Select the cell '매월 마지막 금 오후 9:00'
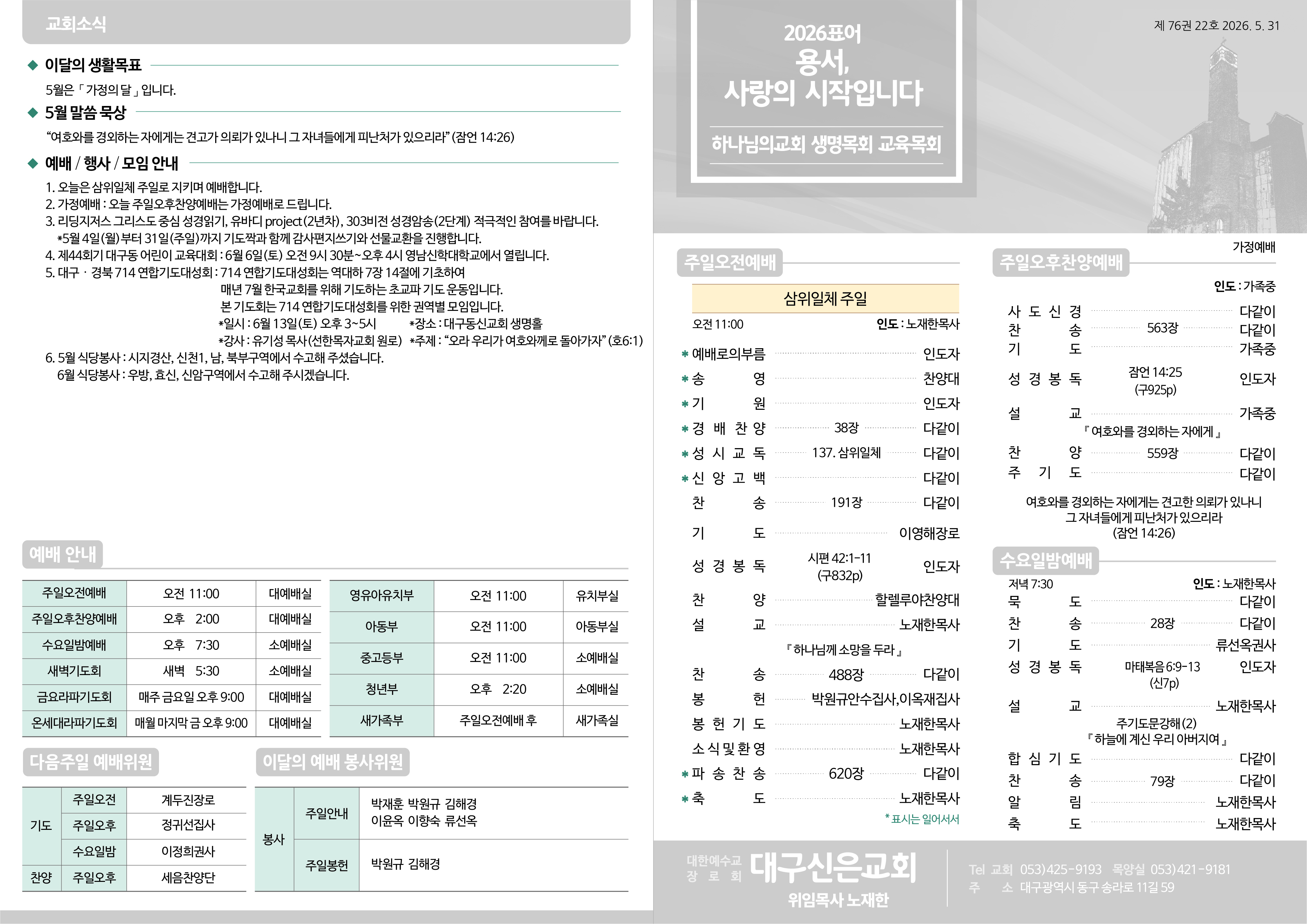This screenshot has height=924, width=1307. pos(191,723)
